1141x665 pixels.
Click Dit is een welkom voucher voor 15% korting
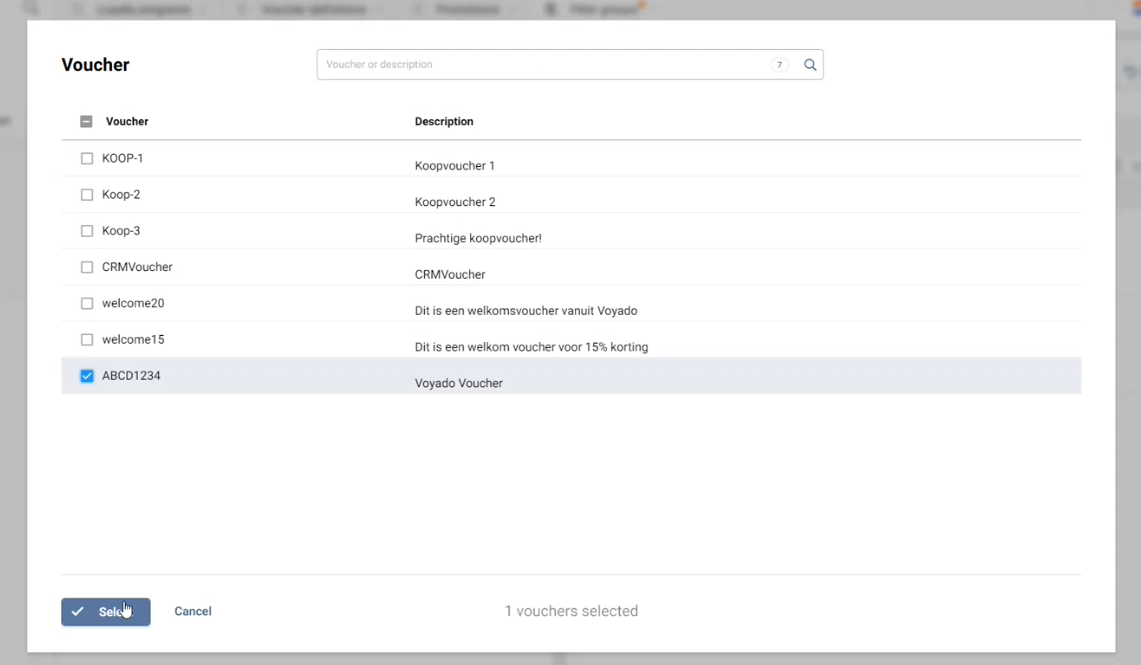pos(531,347)
